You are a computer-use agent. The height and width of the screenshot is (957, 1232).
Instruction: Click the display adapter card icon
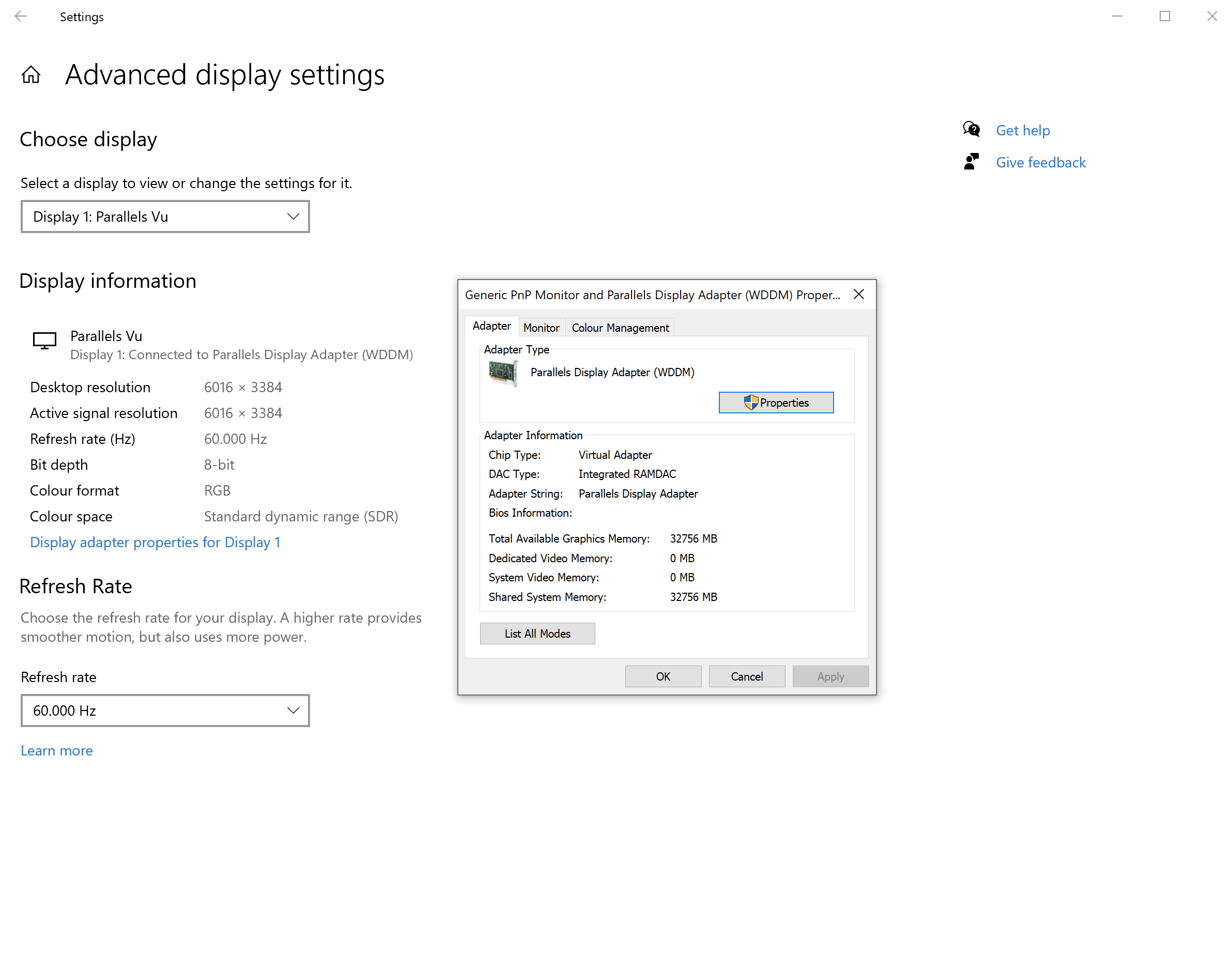pyautogui.click(x=503, y=373)
